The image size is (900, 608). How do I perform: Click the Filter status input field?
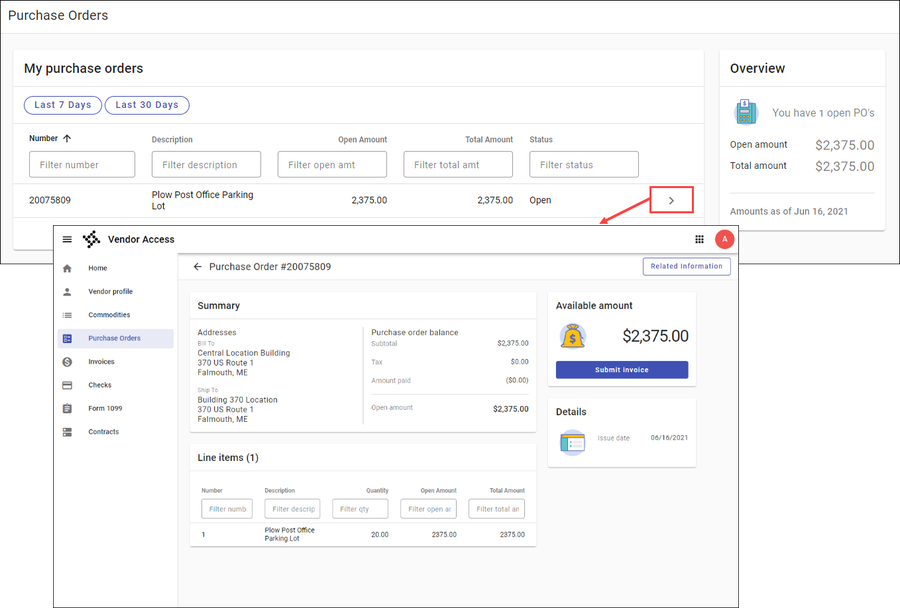click(584, 165)
